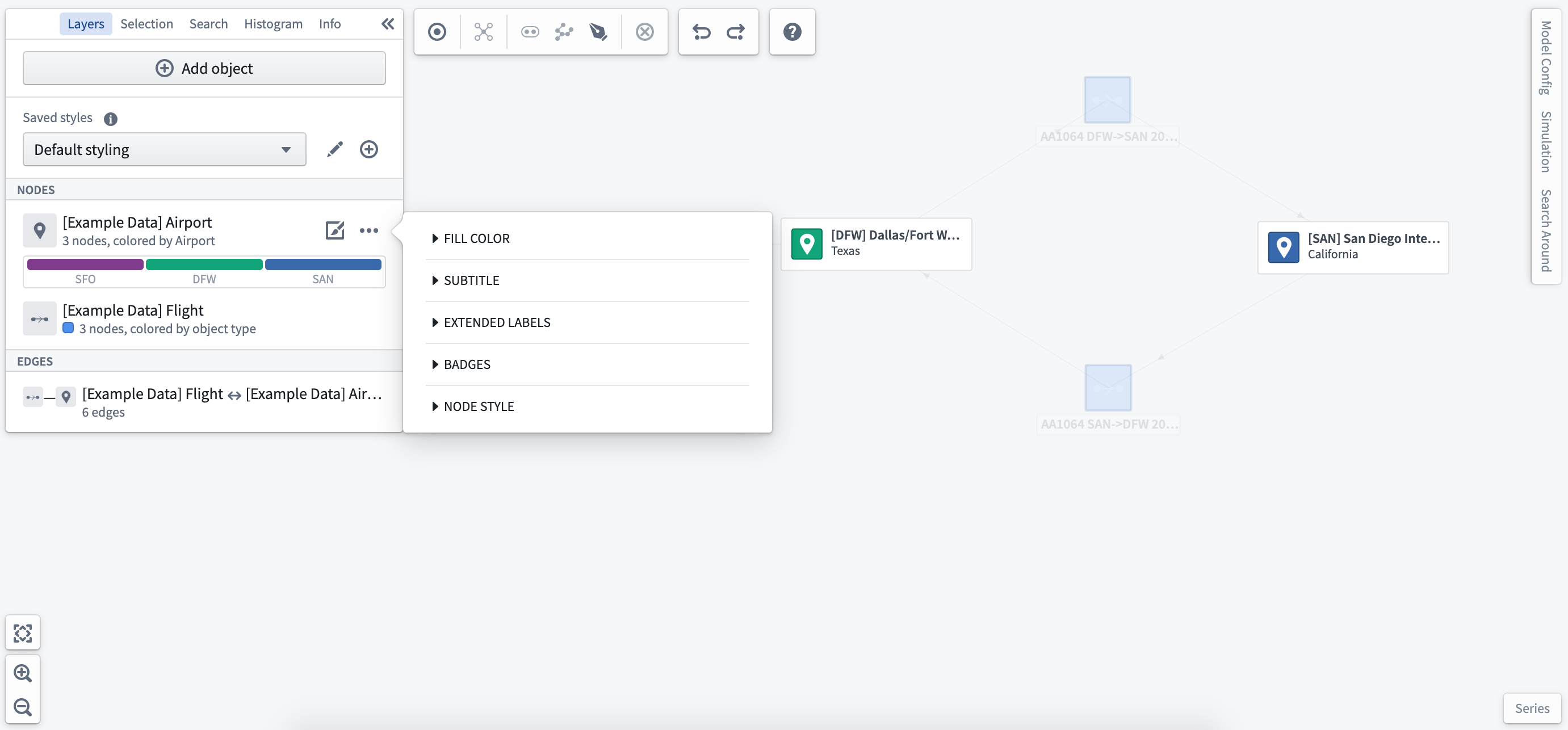Select the DFW Dallas/Fort Worth node
The height and width of the screenshot is (730, 1568).
876,244
